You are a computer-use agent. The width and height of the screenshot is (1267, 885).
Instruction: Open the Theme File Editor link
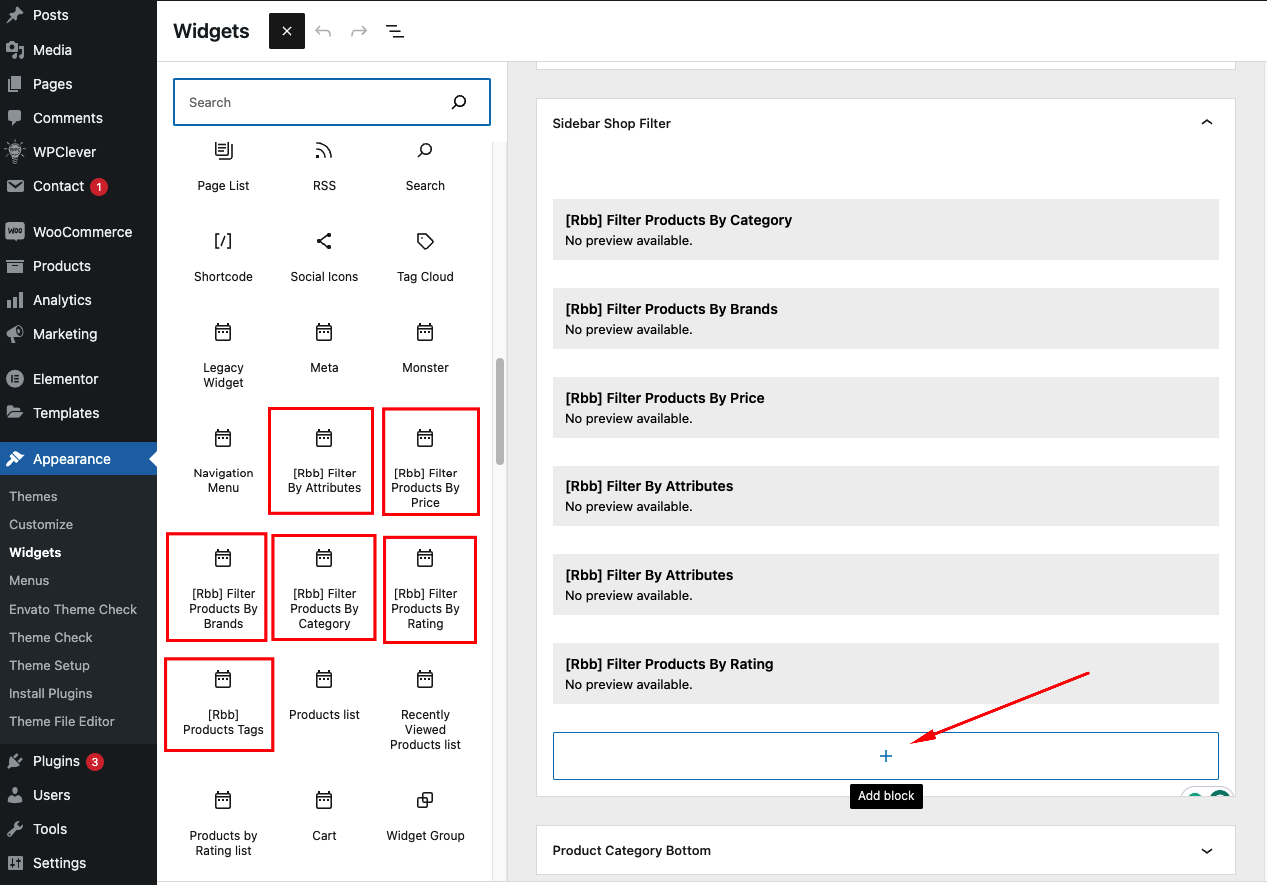pyautogui.click(x=62, y=721)
